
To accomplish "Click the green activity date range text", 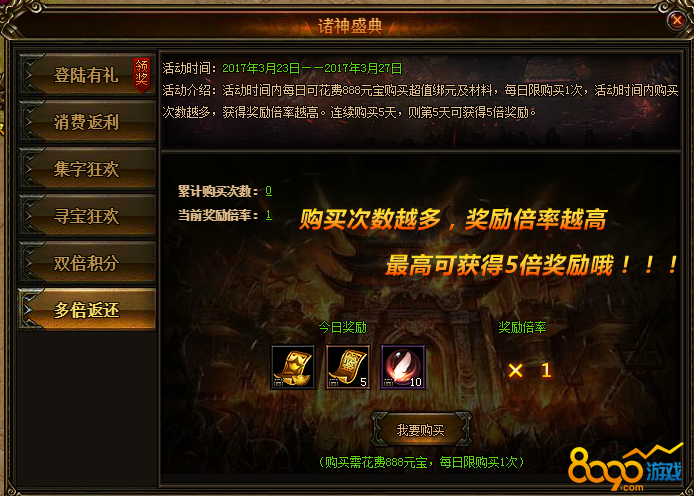I will [x=312, y=68].
